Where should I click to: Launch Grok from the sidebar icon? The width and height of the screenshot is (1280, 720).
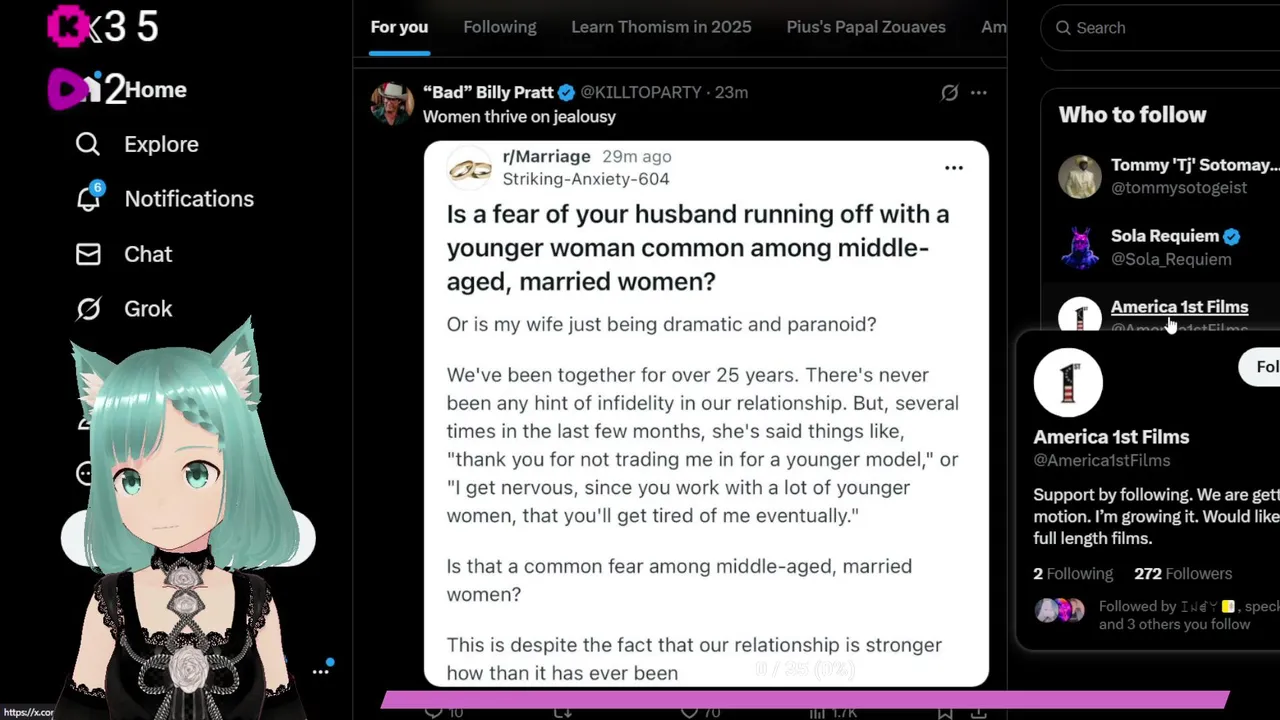pos(88,309)
